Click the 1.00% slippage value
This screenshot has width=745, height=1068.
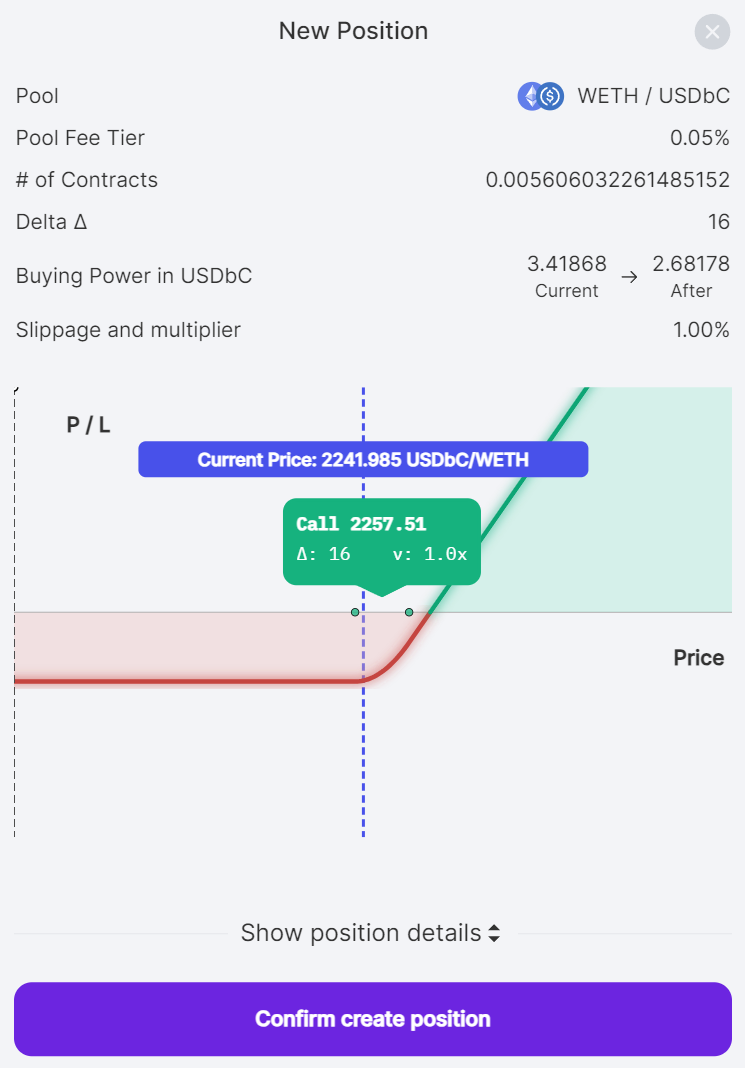point(700,330)
